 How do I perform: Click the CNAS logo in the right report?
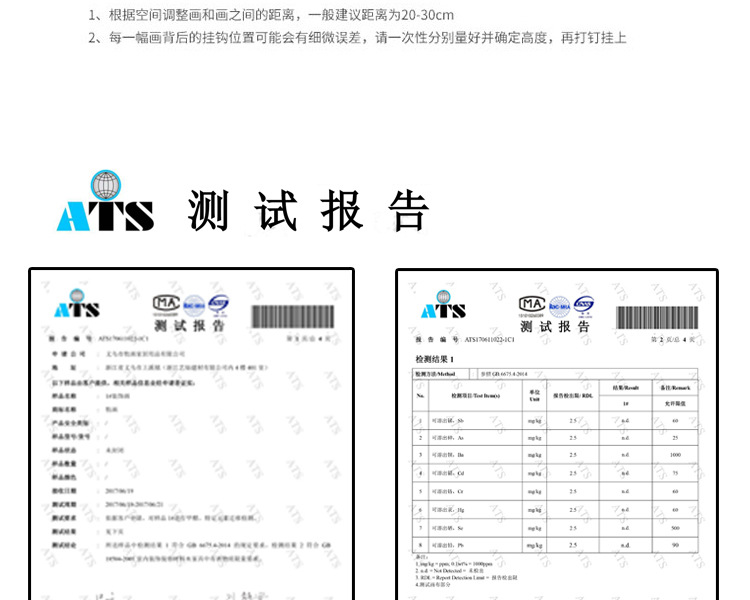pos(584,306)
